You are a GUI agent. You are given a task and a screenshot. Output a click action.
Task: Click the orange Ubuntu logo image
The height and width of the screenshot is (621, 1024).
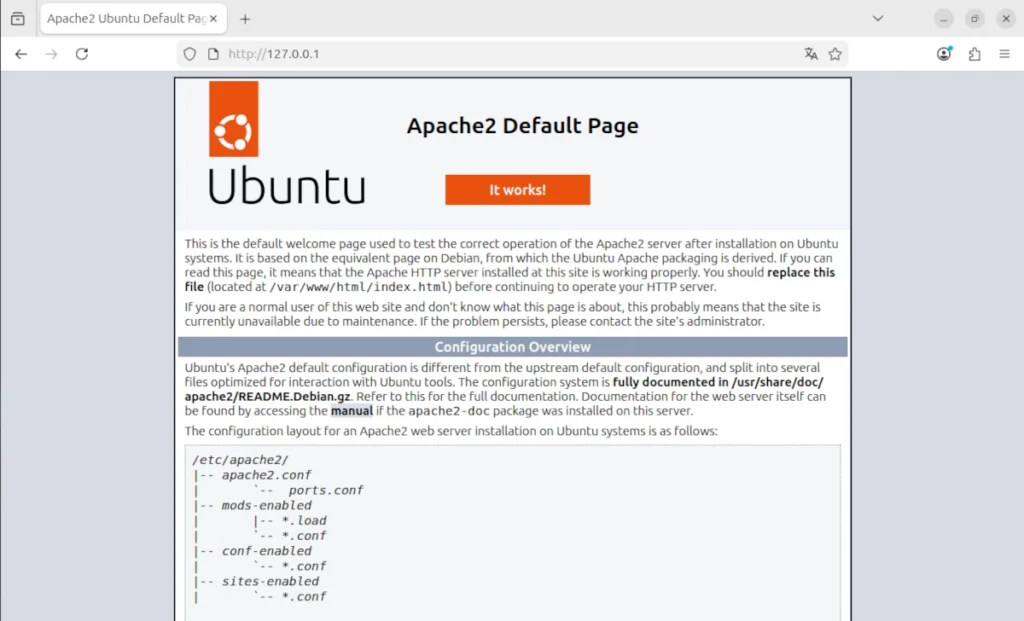click(x=234, y=119)
